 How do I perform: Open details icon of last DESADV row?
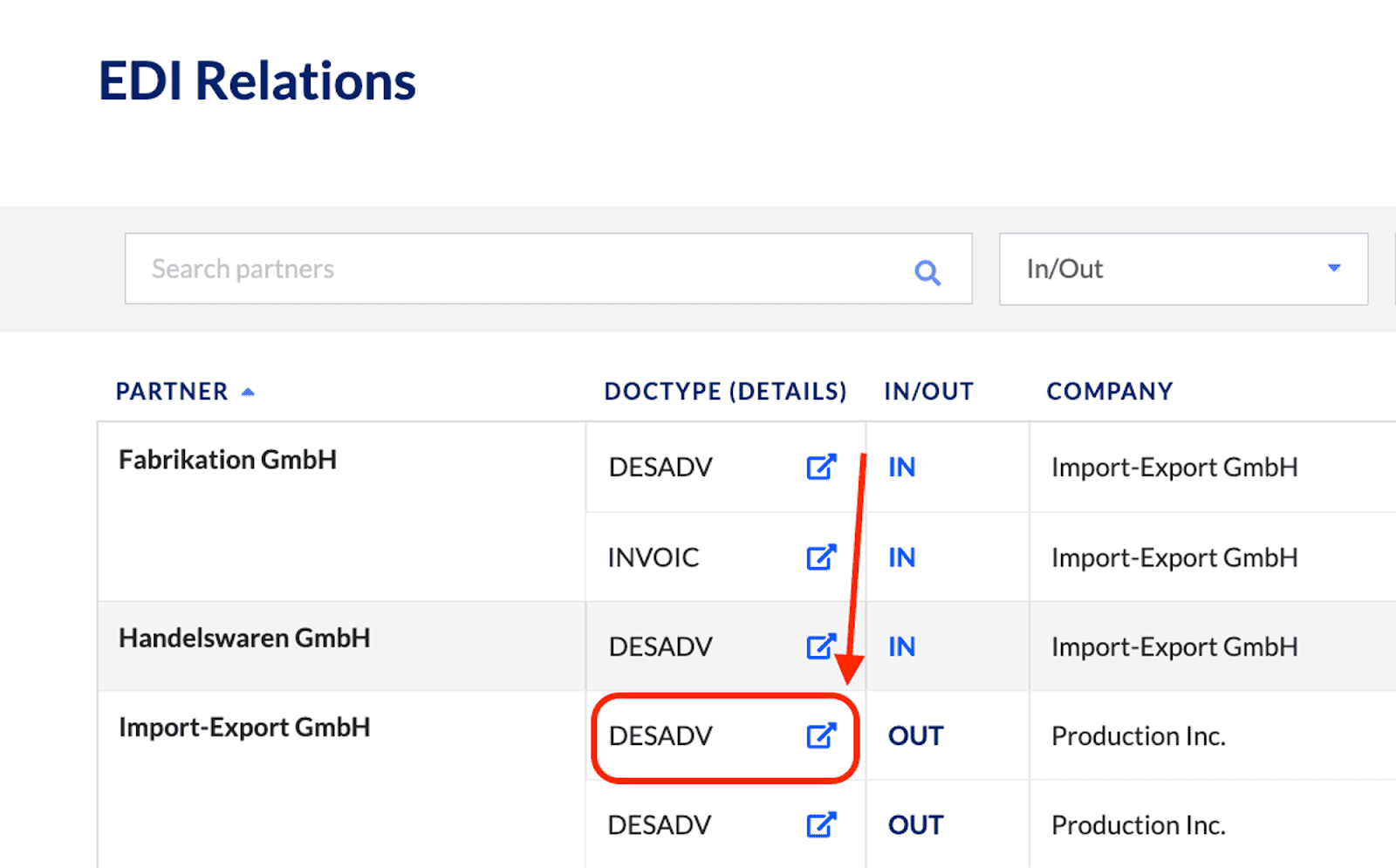pyautogui.click(x=820, y=825)
